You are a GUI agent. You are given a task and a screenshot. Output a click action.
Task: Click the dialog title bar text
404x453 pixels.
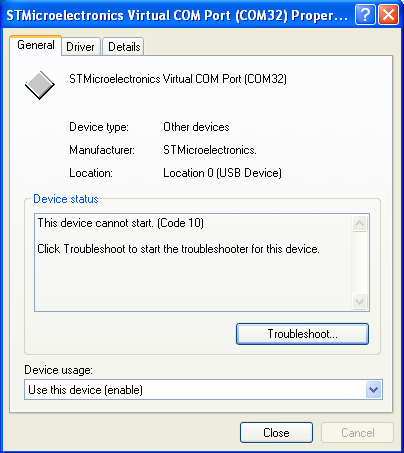pyautogui.click(x=177, y=15)
